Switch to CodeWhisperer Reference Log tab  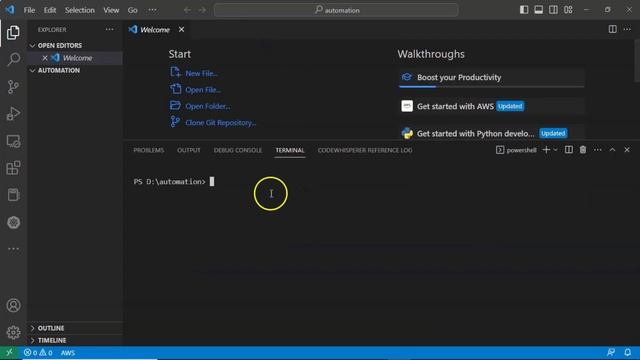pos(365,150)
